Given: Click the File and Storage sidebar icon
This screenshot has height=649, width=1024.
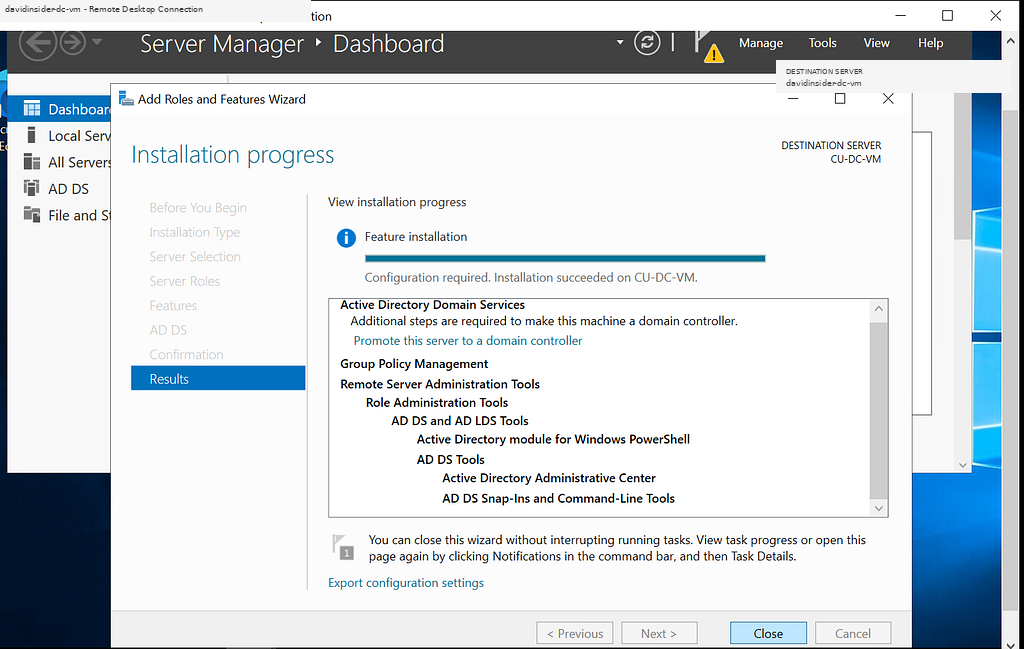Looking at the screenshot, I should pos(31,214).
